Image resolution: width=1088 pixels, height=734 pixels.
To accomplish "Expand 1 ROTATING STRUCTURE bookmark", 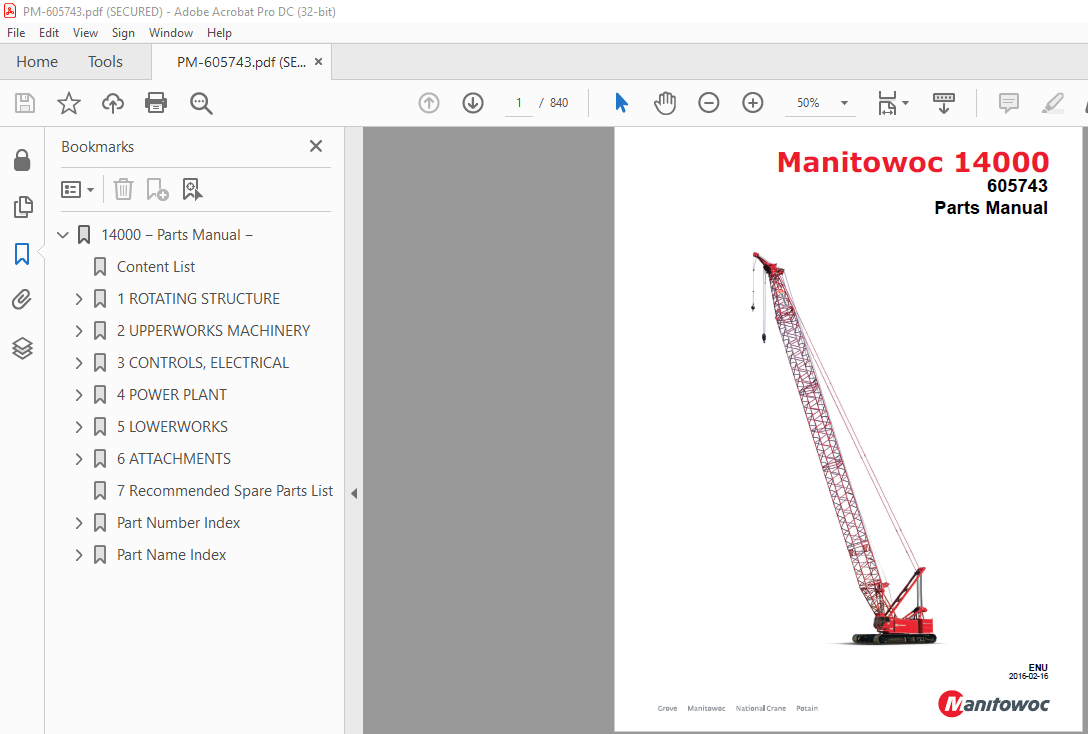I will click(79, 299).
